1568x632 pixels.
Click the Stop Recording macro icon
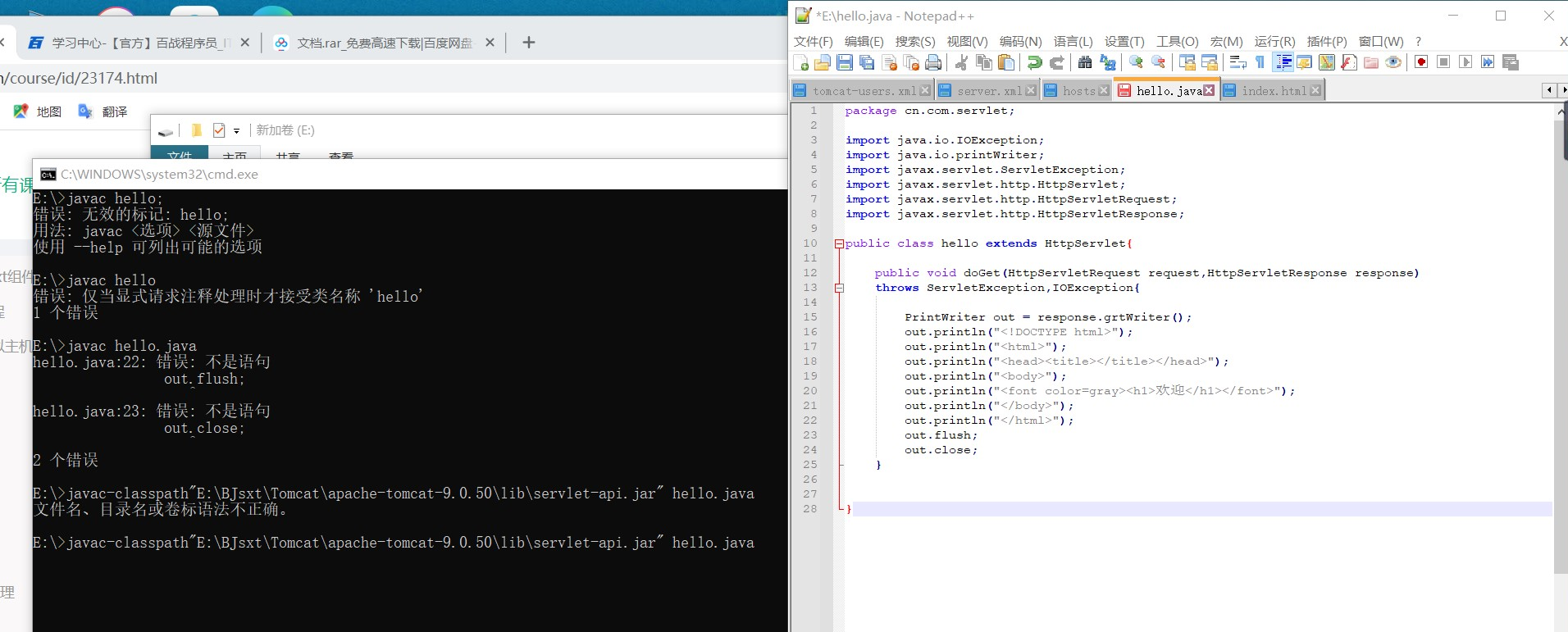point(1443,62)
